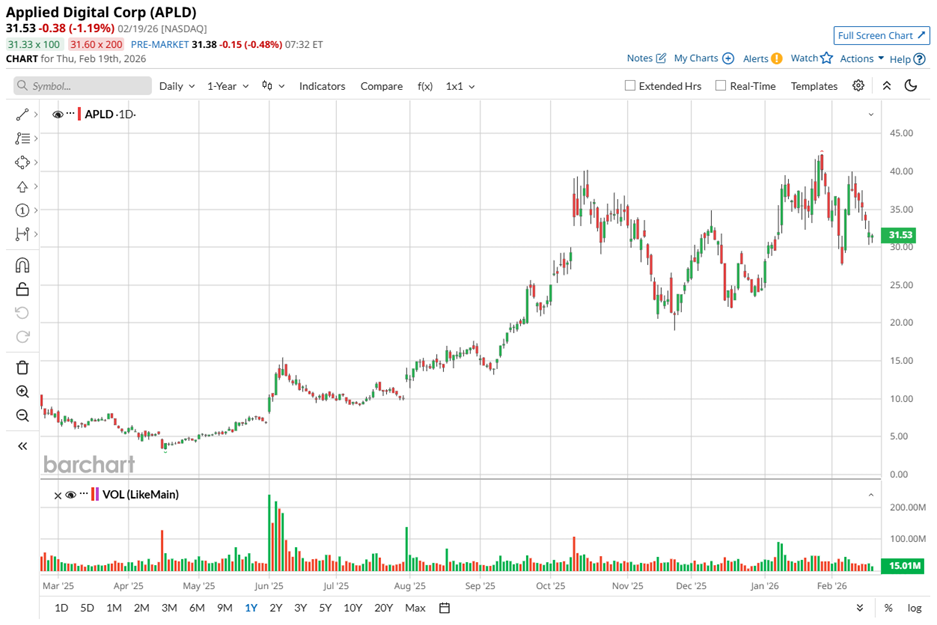Image resolution: width=937 pixels, height=625 pixels.
Task: Enable Extended Hrs data
Action: [x=630, y=86]
